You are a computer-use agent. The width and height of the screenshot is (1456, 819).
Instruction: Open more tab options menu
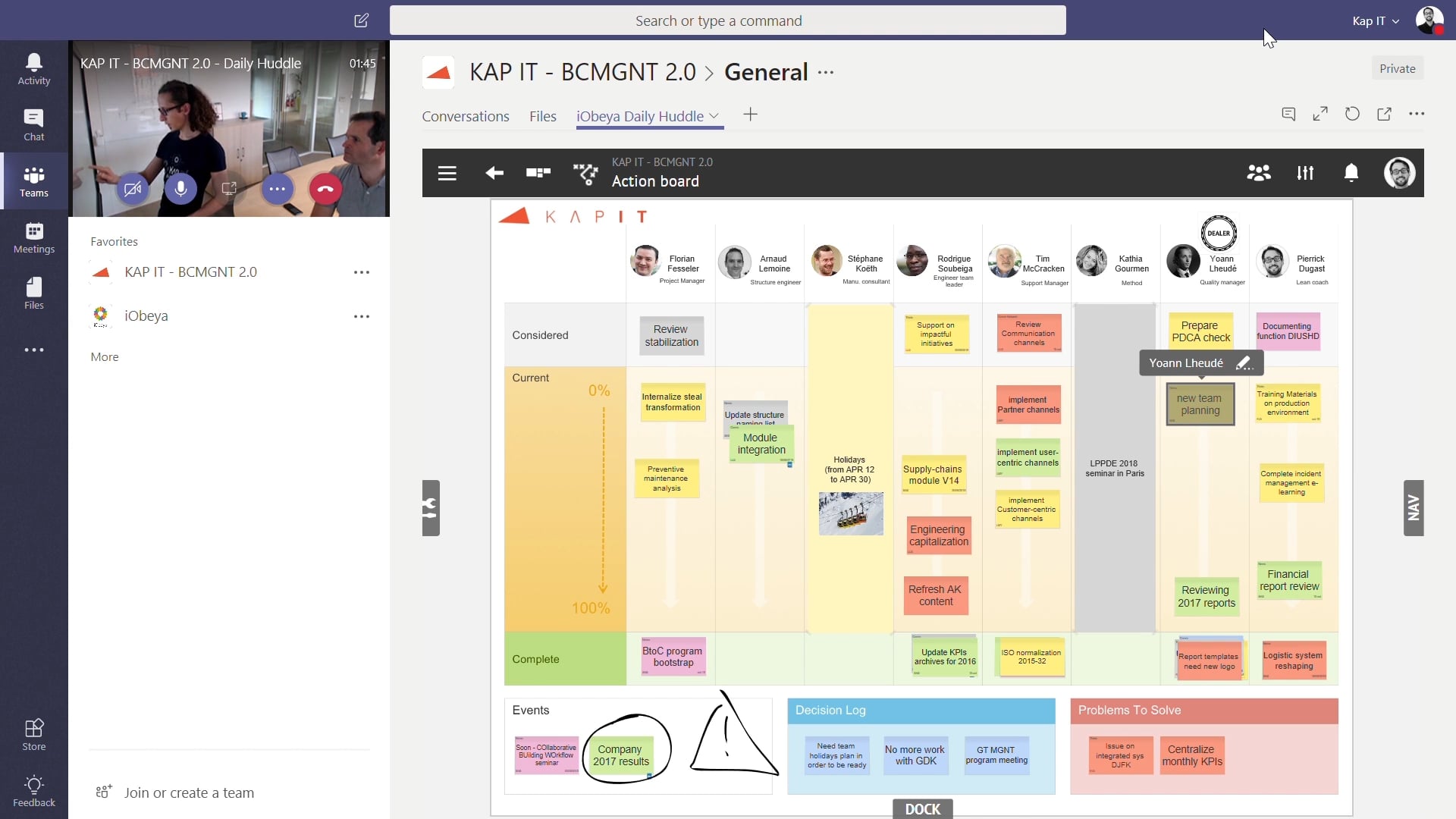[1417, 114]
